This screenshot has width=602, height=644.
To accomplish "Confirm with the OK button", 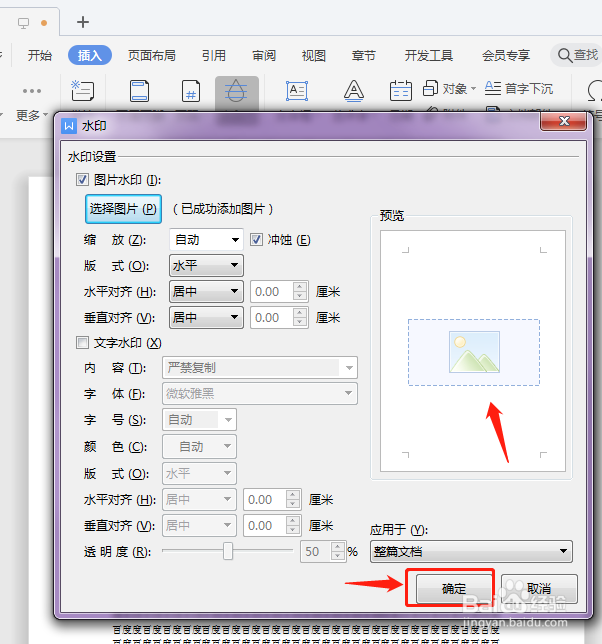I will click(454, 589).
